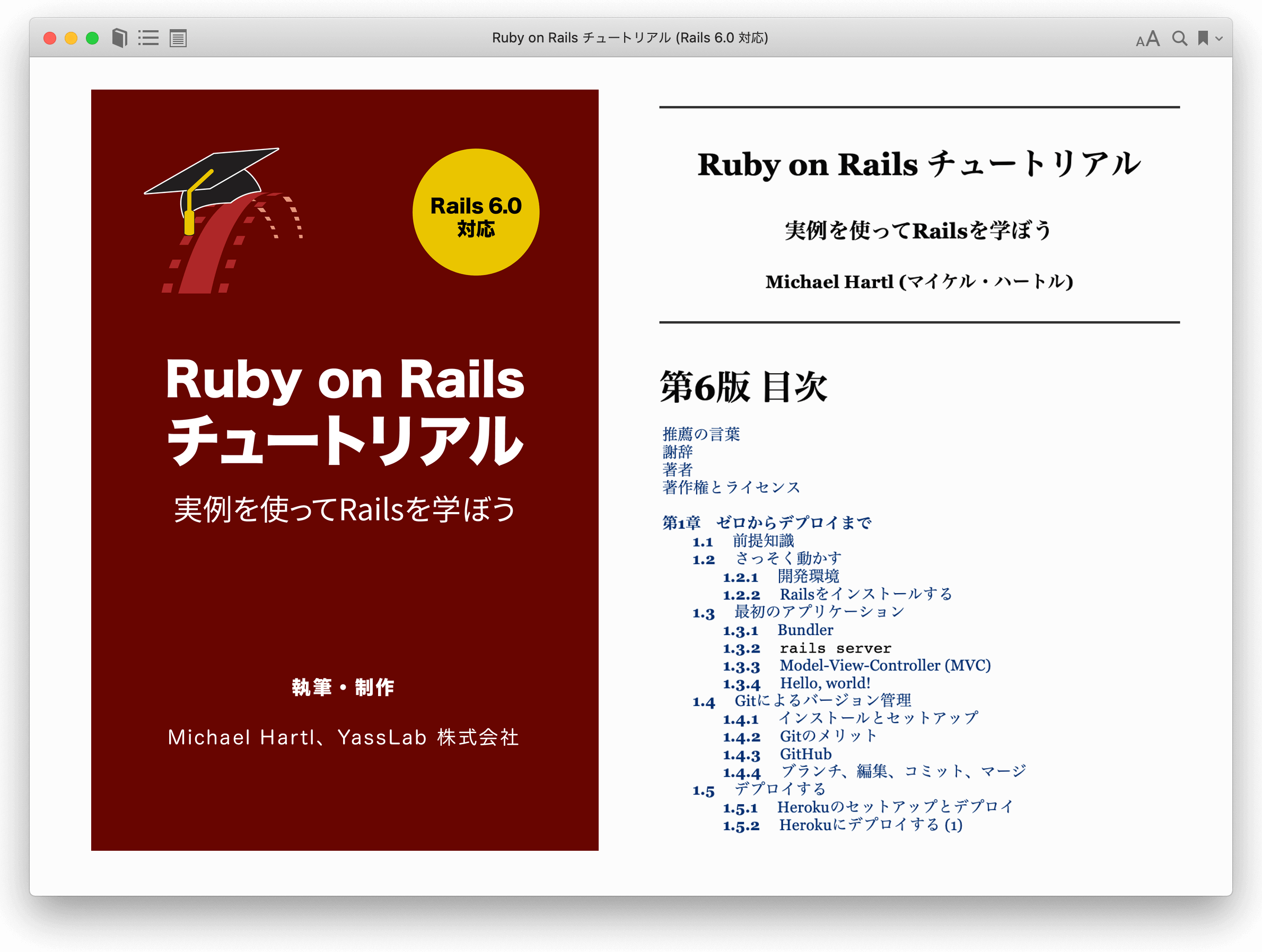Click the search magnifier icon
Viewport: 1262px width, 952px height.
pos(1179,38)
